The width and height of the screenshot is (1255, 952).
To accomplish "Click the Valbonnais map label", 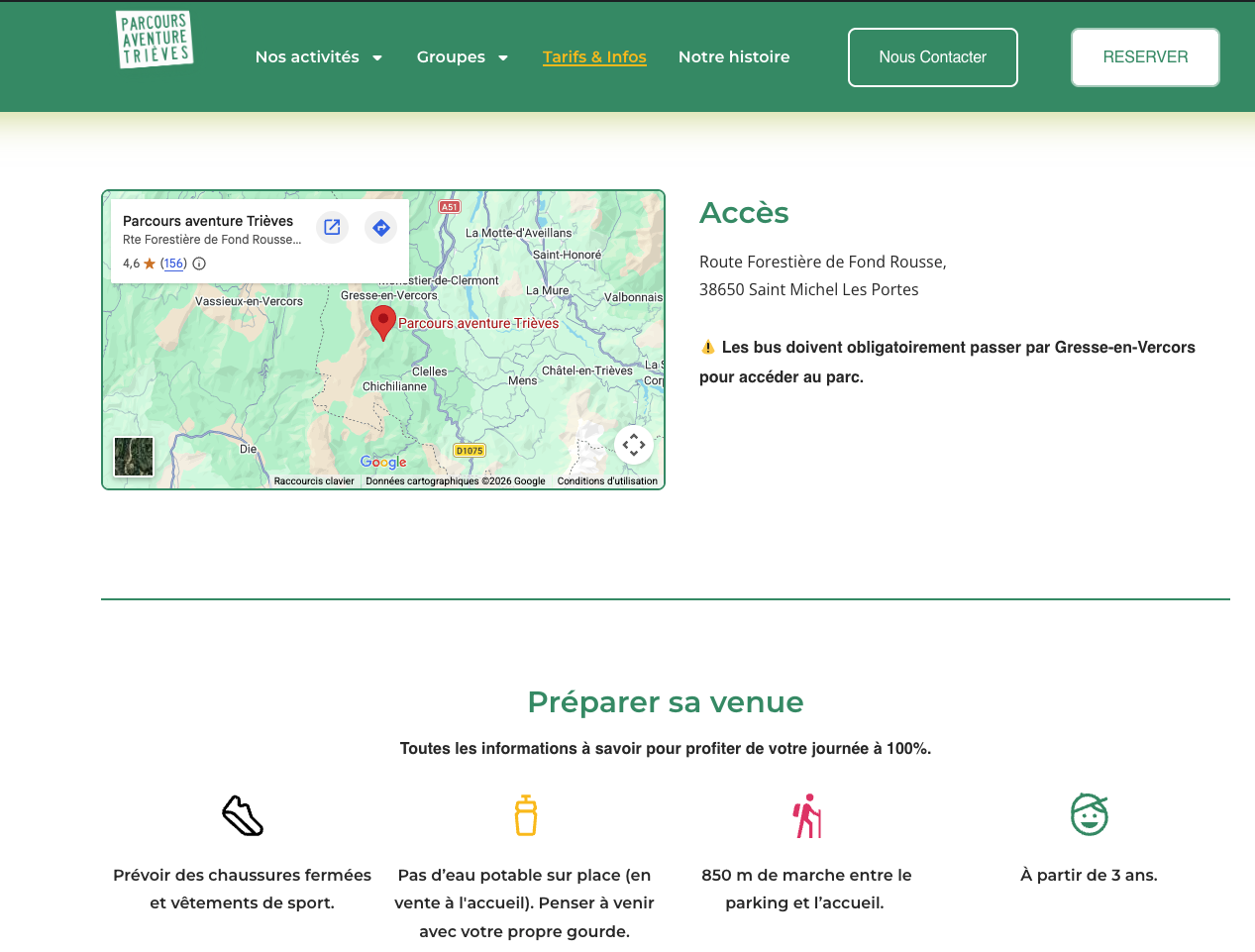I will click(633, 297).
